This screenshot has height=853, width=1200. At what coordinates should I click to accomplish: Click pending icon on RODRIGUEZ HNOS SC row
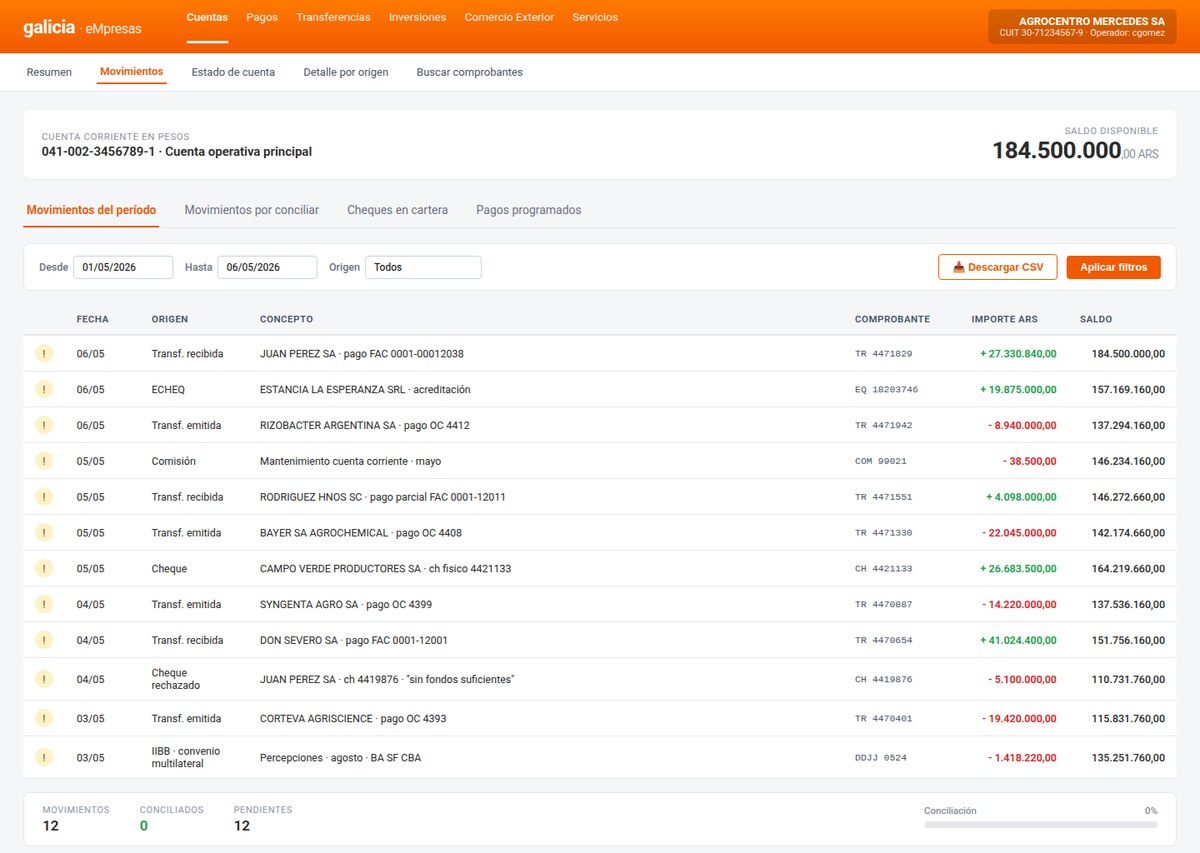pos(43,497)
